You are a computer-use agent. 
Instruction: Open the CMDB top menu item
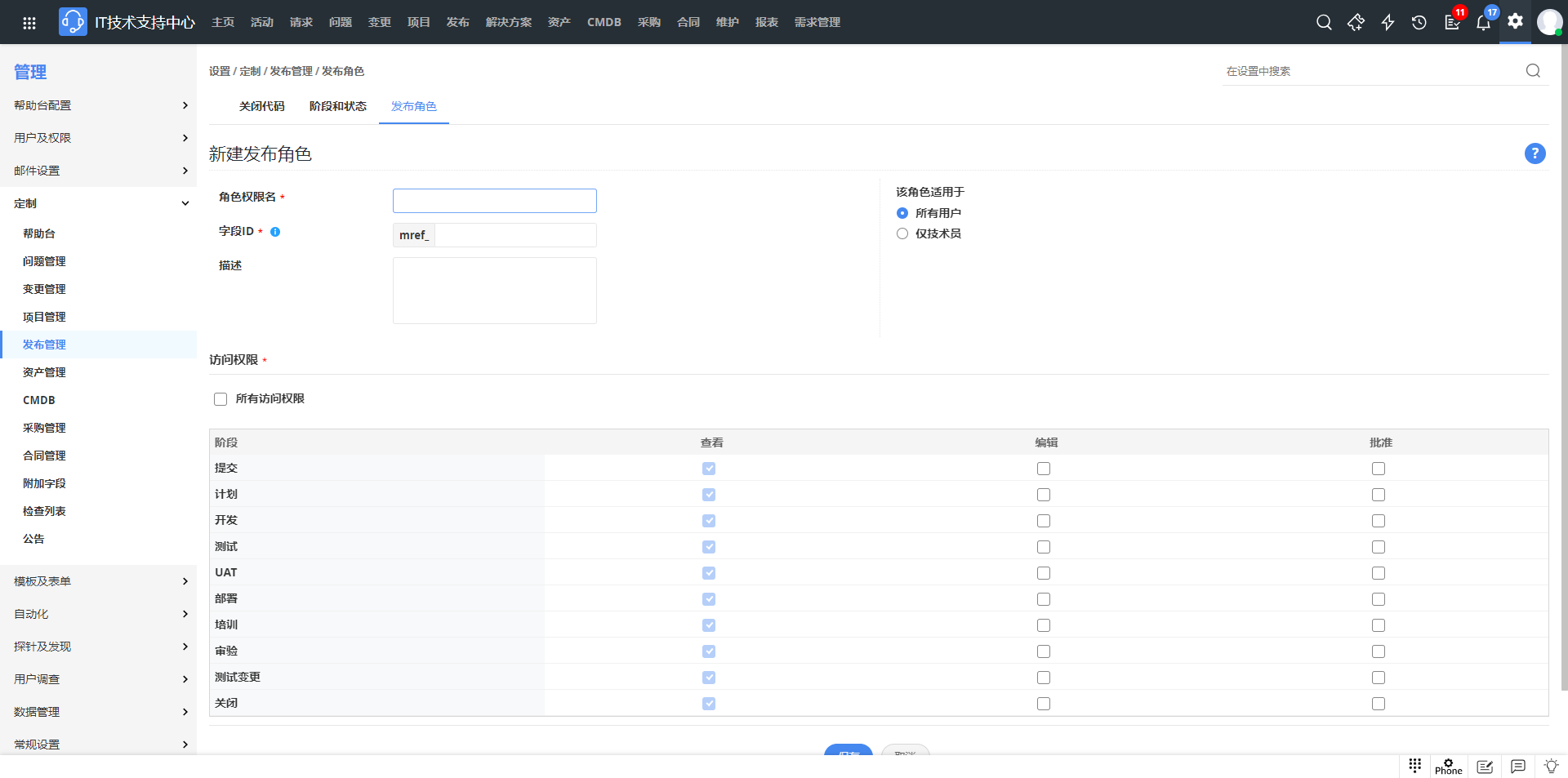coord(604,22)
